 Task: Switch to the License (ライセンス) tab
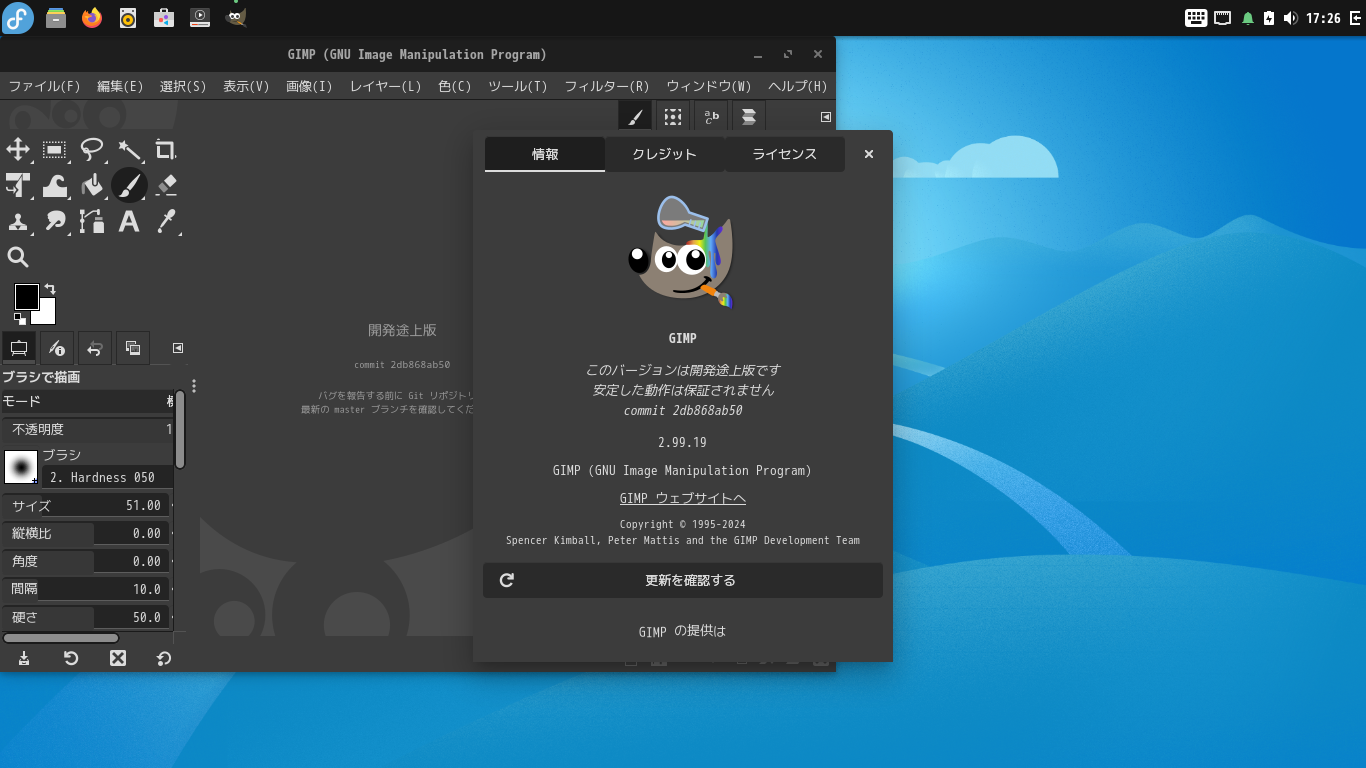[x=784, y=154]
